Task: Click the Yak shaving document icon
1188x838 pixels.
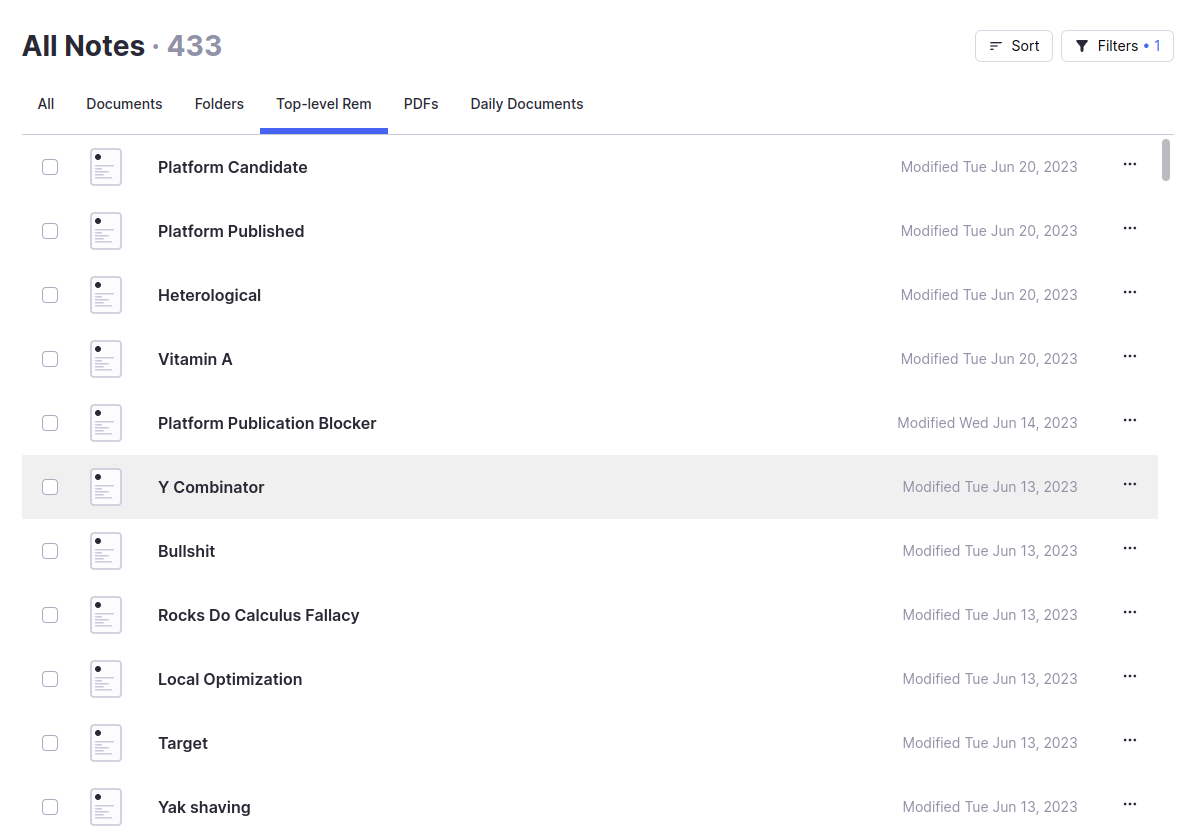Action: point(106,807)
